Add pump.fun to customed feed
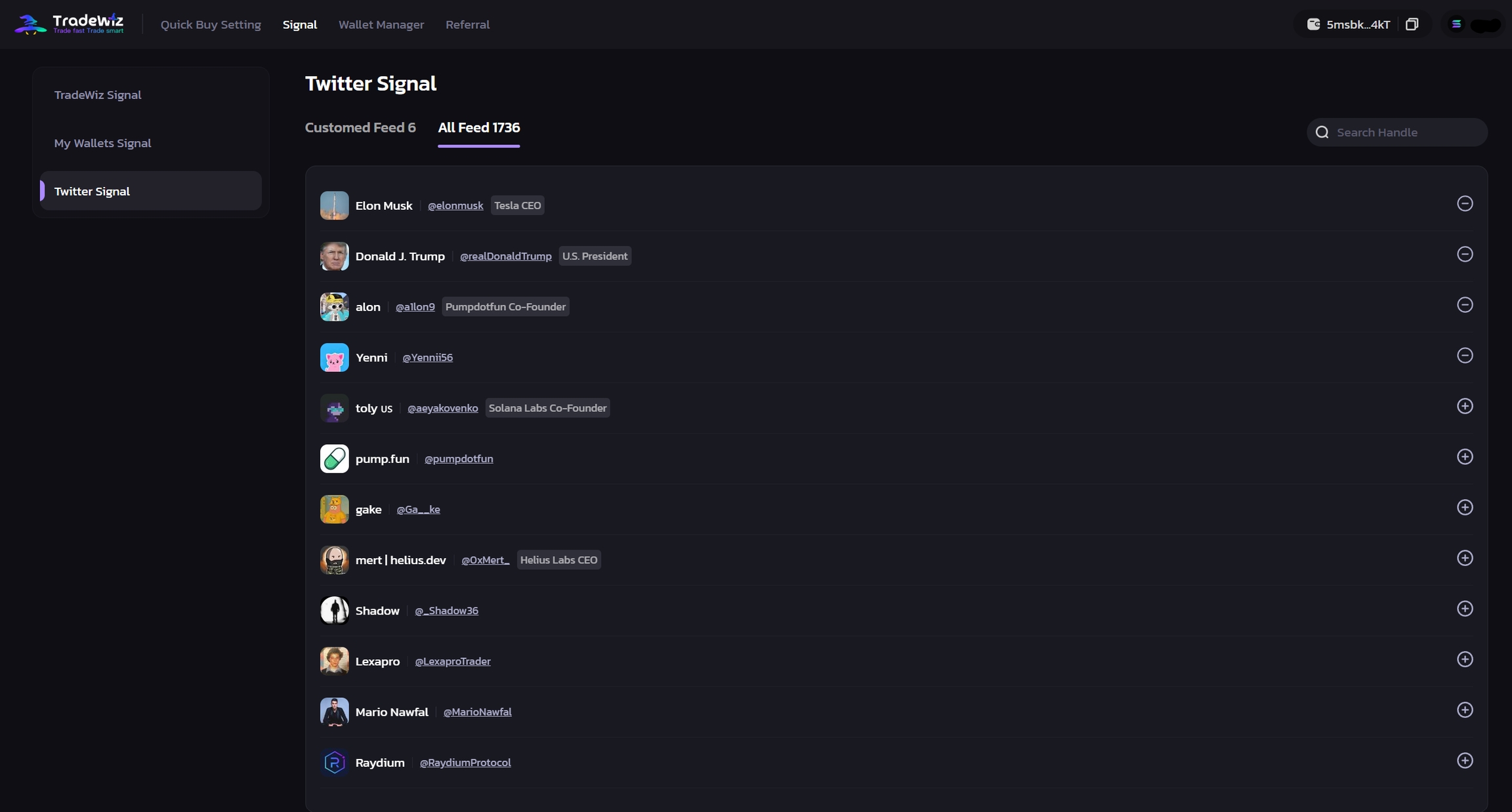This screenshot has width=1512, height=812. coord(1465,457)
